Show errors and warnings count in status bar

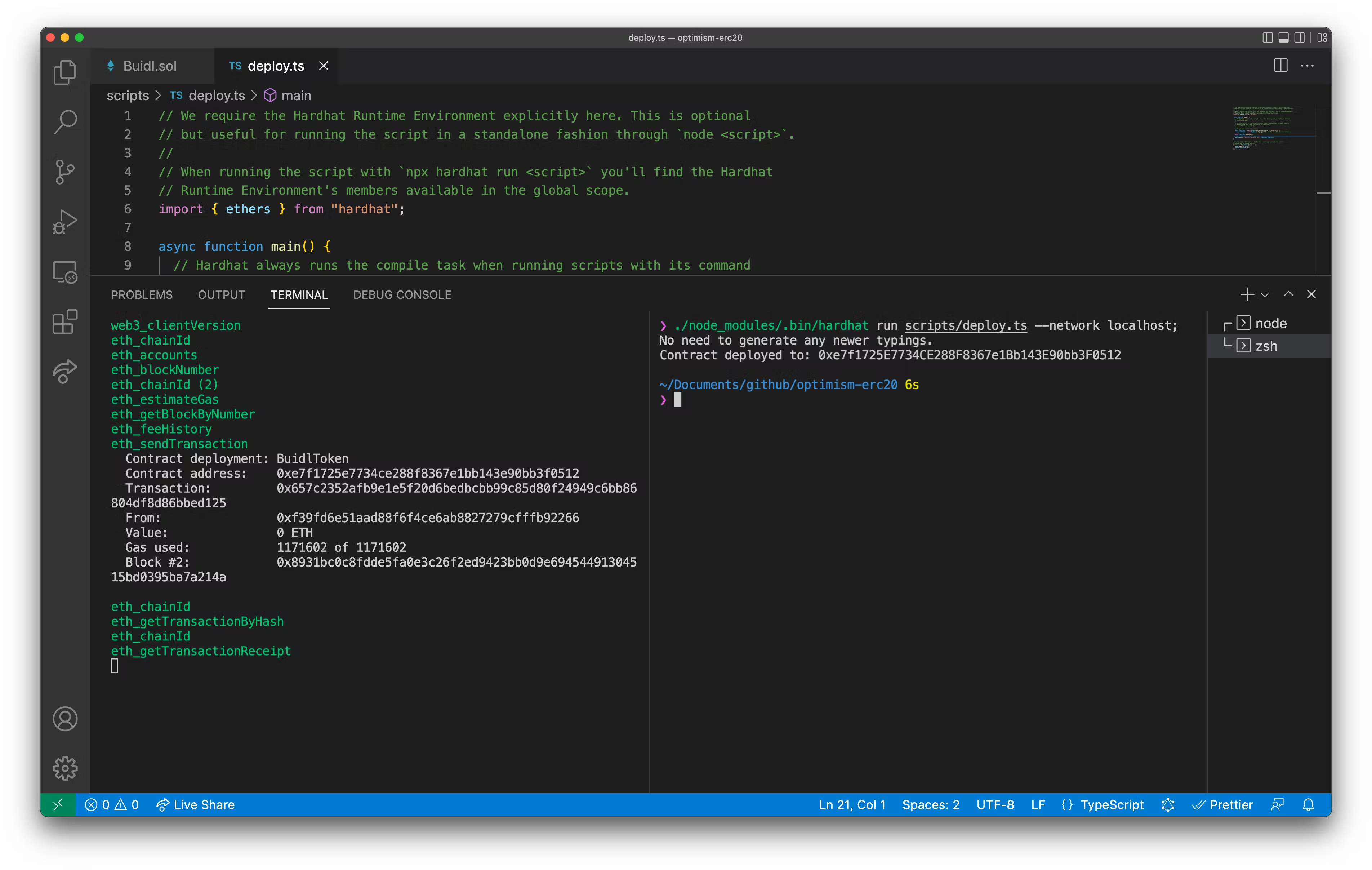pyautogui.click(x=112, y=804)
